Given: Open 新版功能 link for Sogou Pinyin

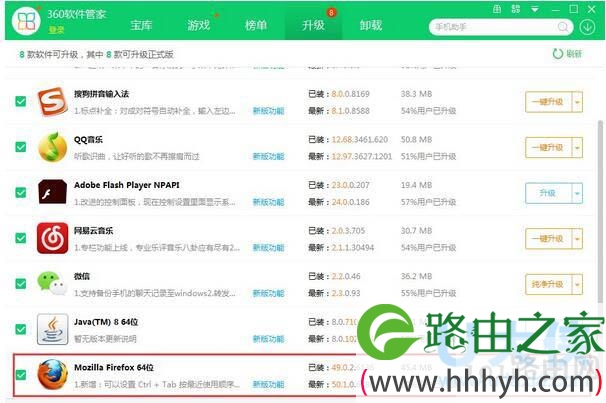Looking at the screenshot, I should (269, 111).
